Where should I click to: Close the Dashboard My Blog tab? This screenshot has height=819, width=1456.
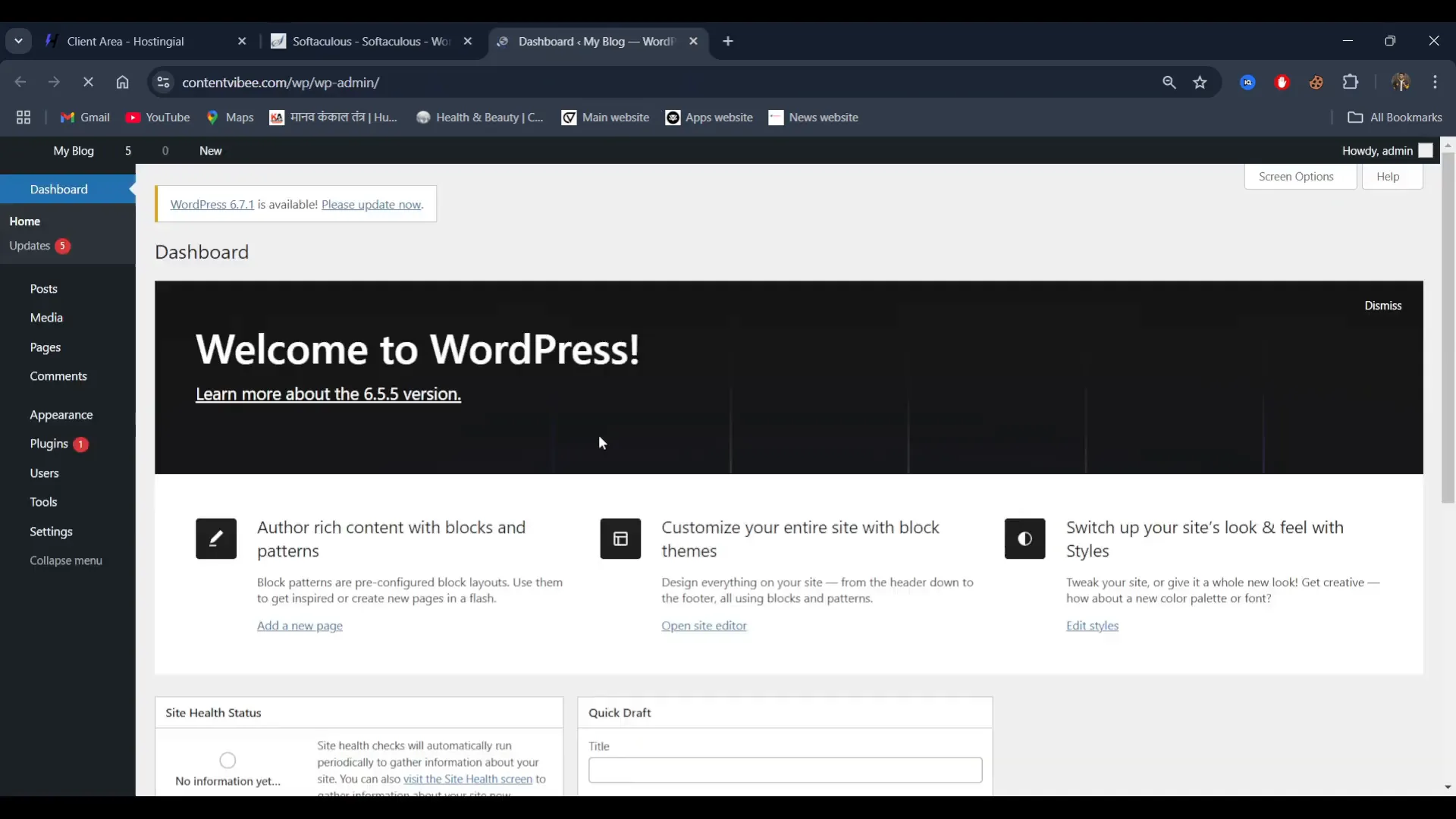693,42
